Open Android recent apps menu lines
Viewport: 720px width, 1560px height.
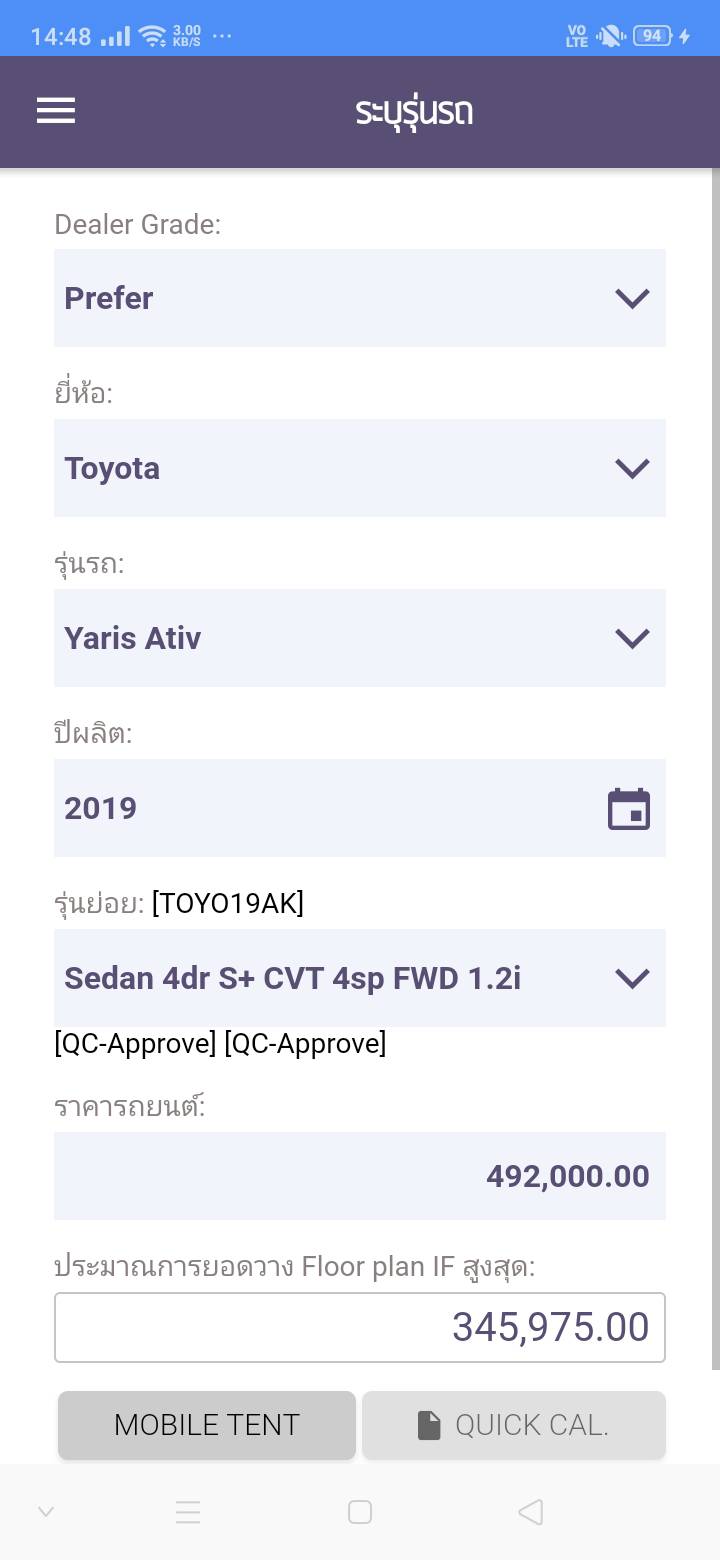click(188, 1512)
